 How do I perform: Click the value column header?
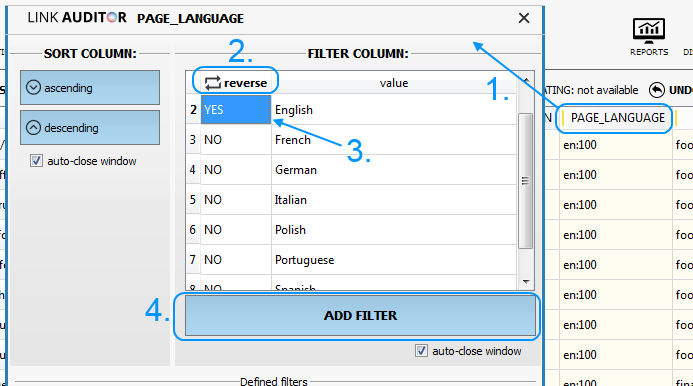point(393,83)
